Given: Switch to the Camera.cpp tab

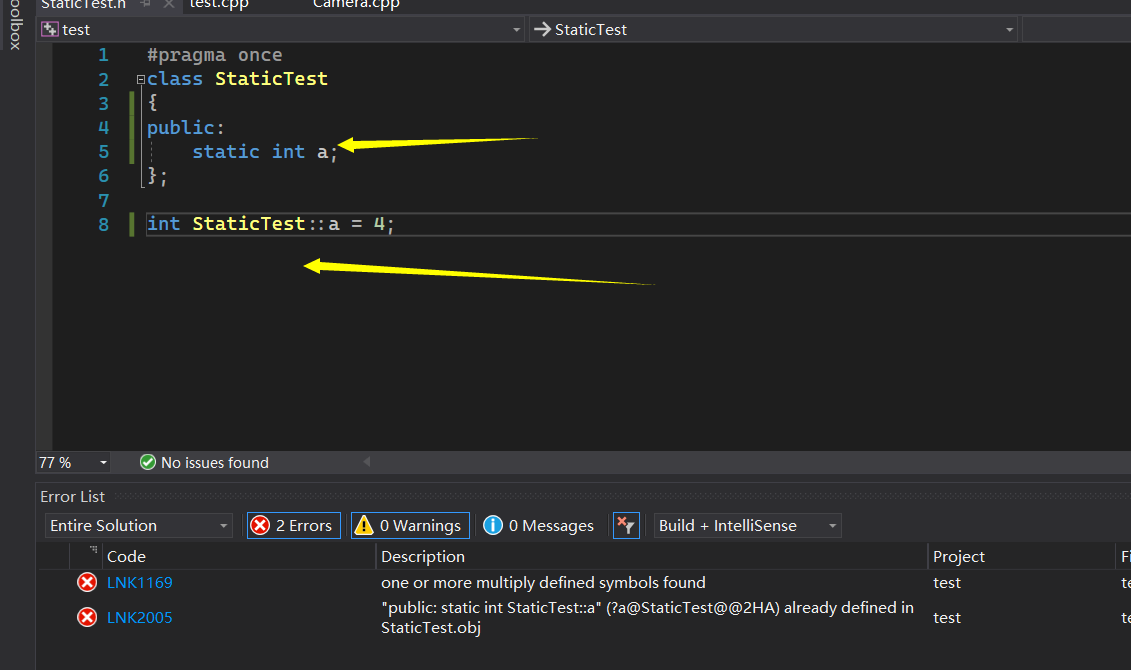Looking at the screenshot, I should point(356,4).
